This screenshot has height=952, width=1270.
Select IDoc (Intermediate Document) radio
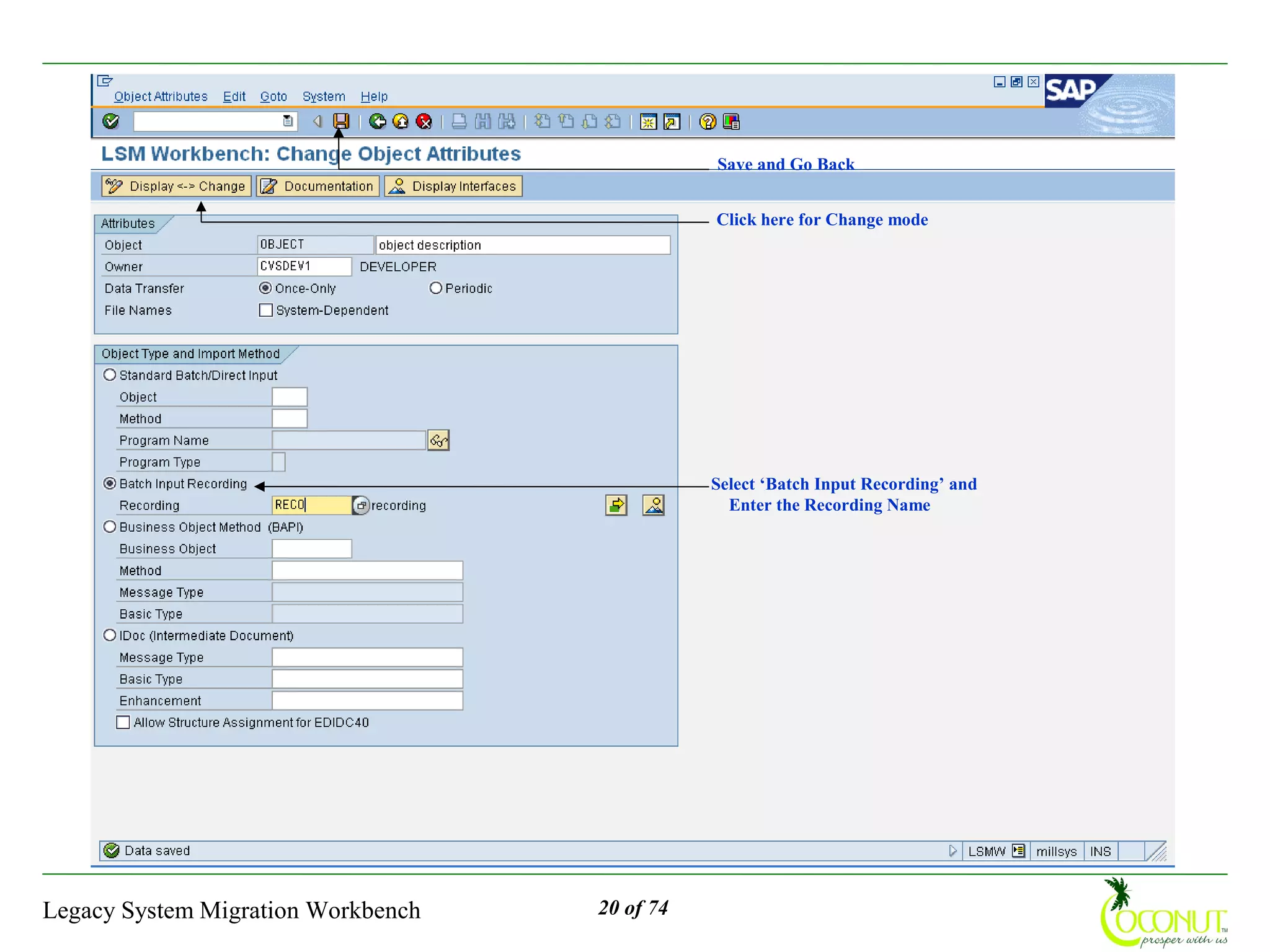point(110,635)
